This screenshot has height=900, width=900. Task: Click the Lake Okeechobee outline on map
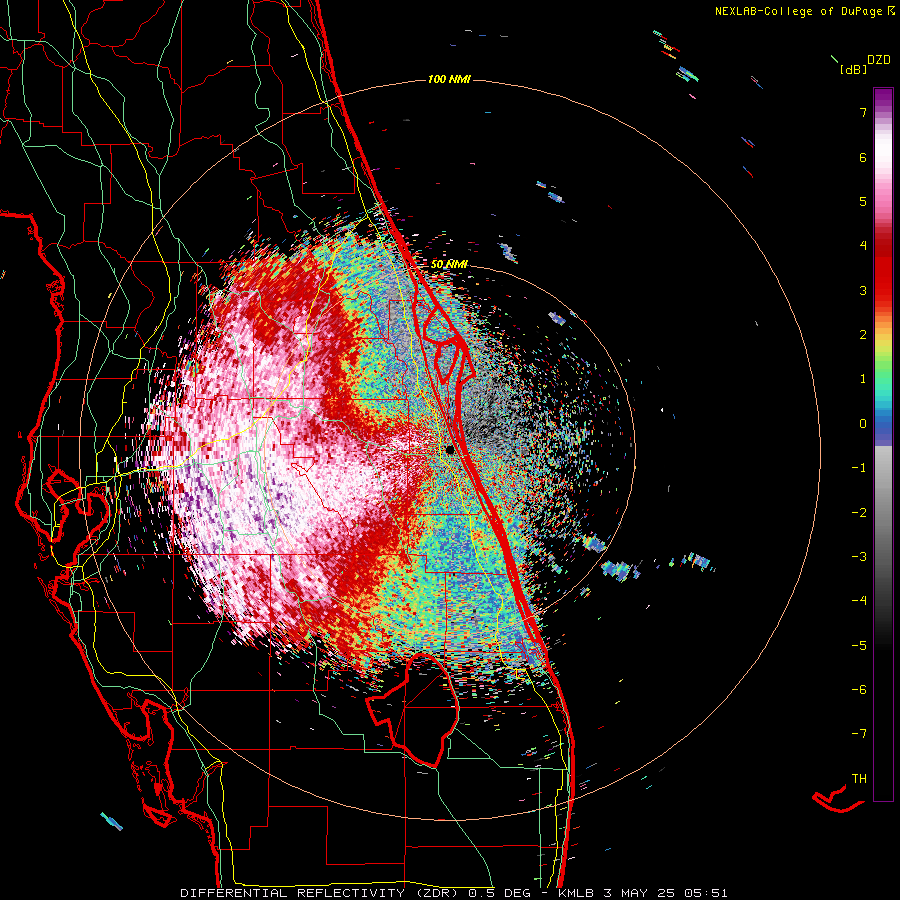(x=412, y=709)
